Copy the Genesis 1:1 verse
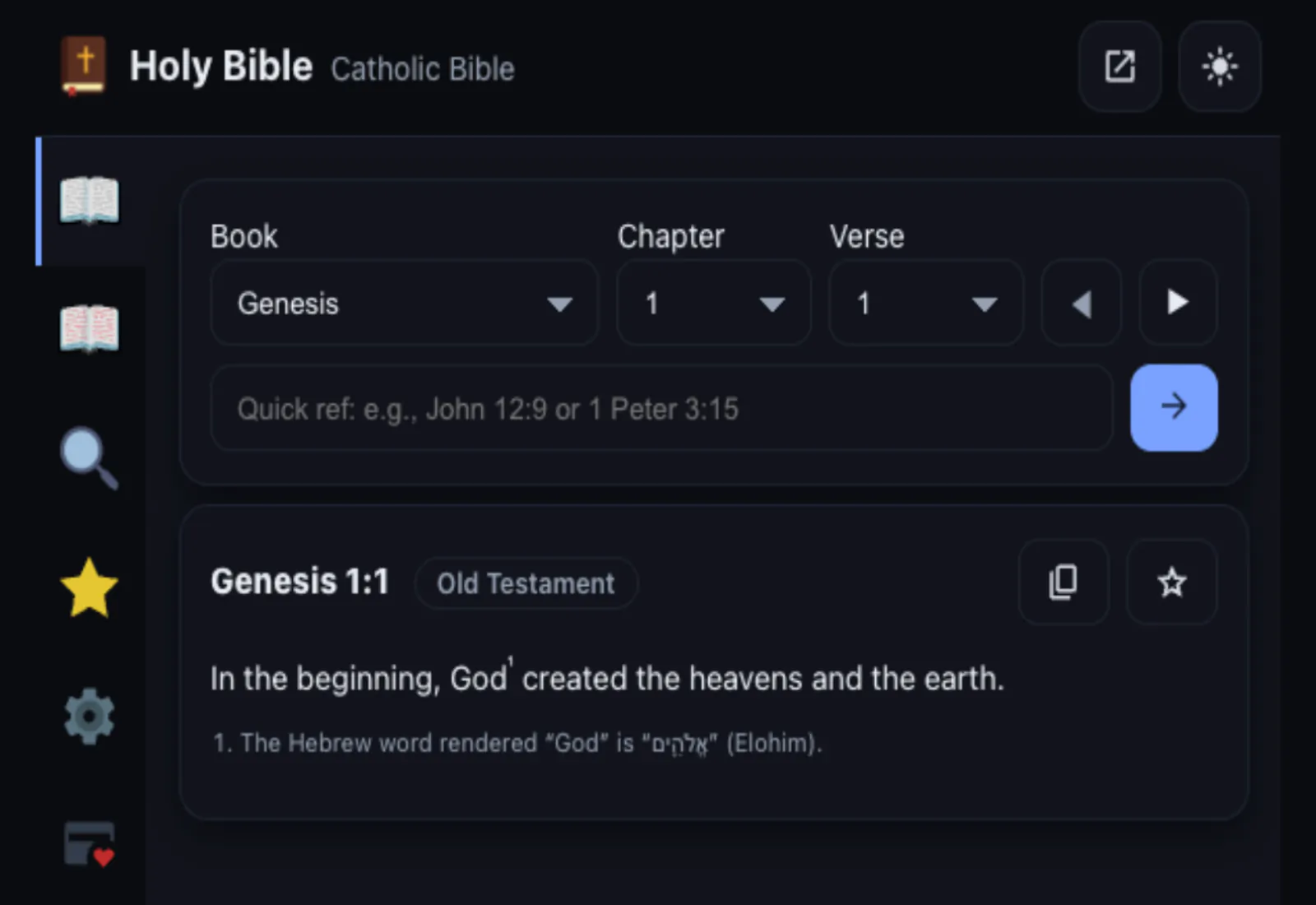This screenshot has height=905, width=1316. click(x=1063, y=582)
